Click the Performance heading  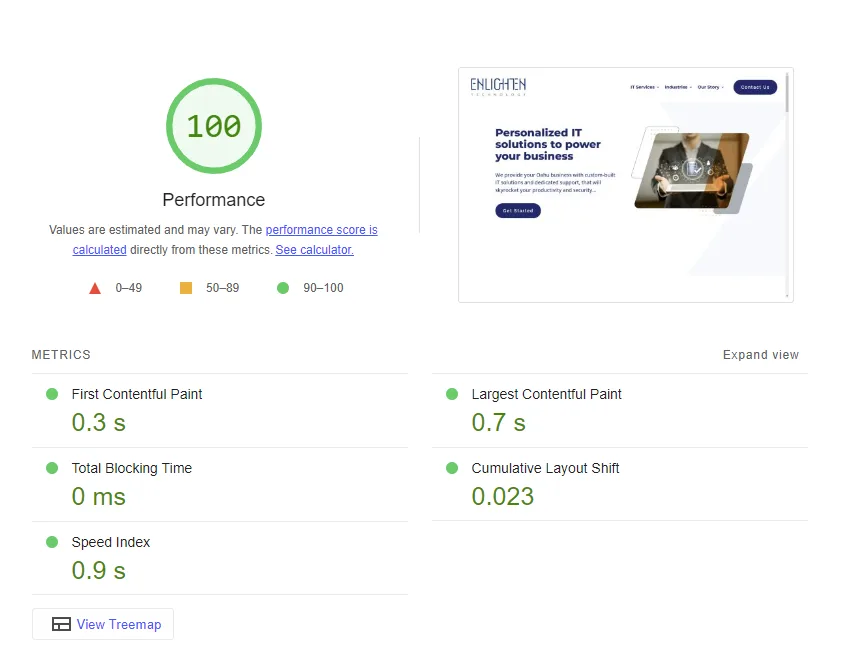click(x=214, y=200)
